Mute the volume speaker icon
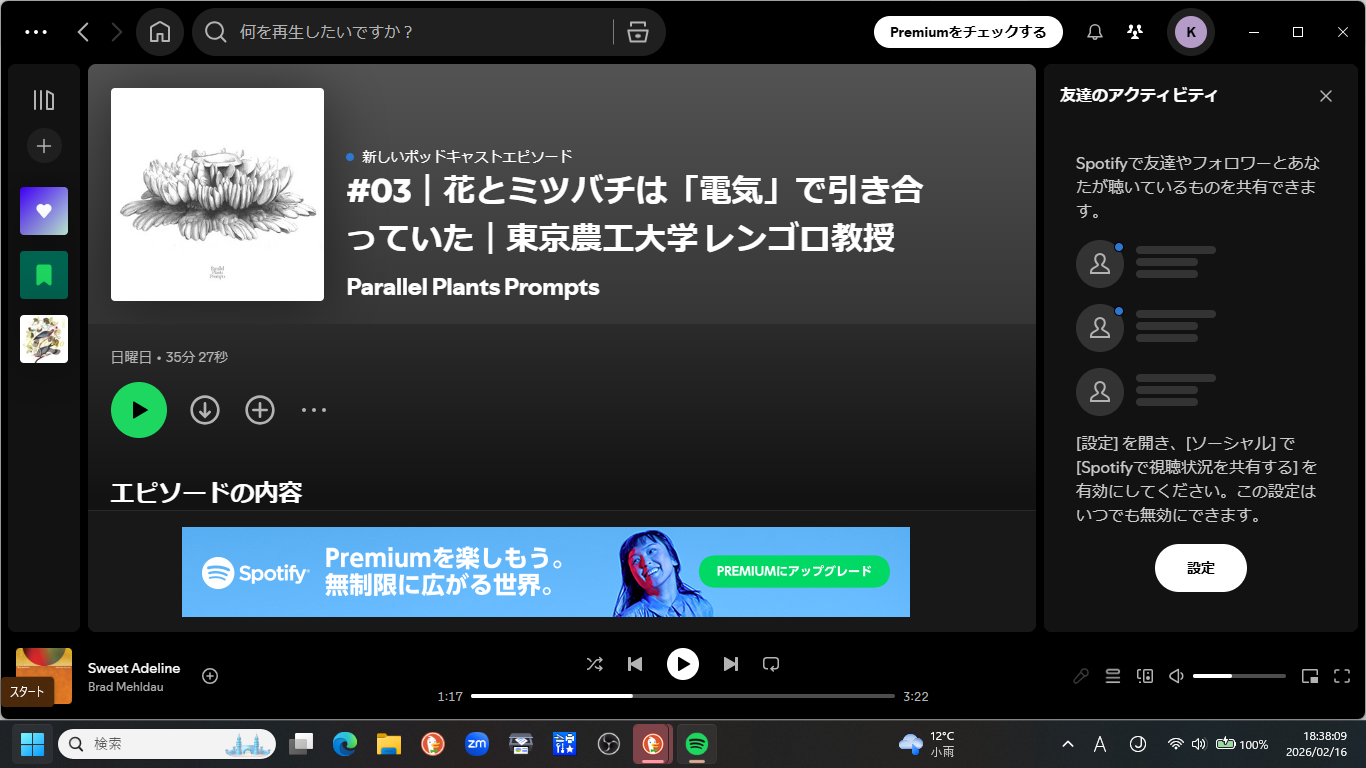 point(1177,676)
